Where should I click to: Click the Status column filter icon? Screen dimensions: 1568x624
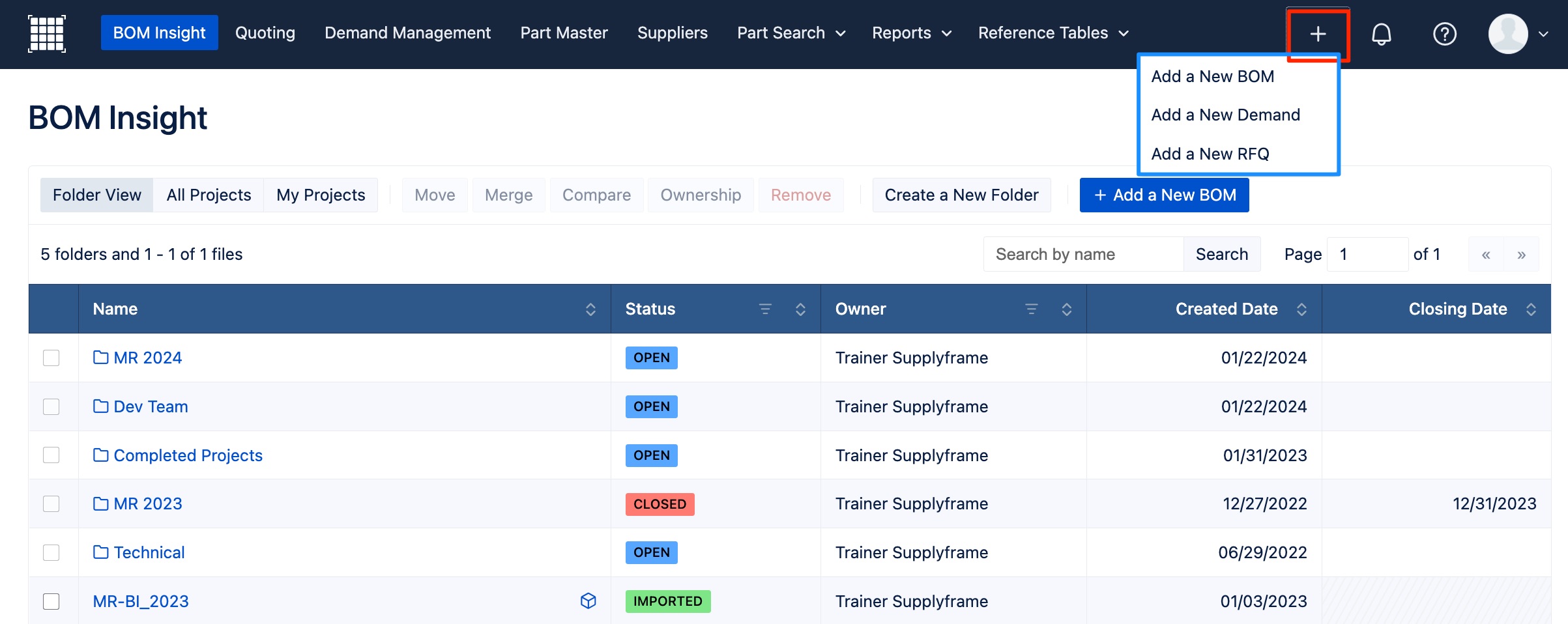(765, 309)
